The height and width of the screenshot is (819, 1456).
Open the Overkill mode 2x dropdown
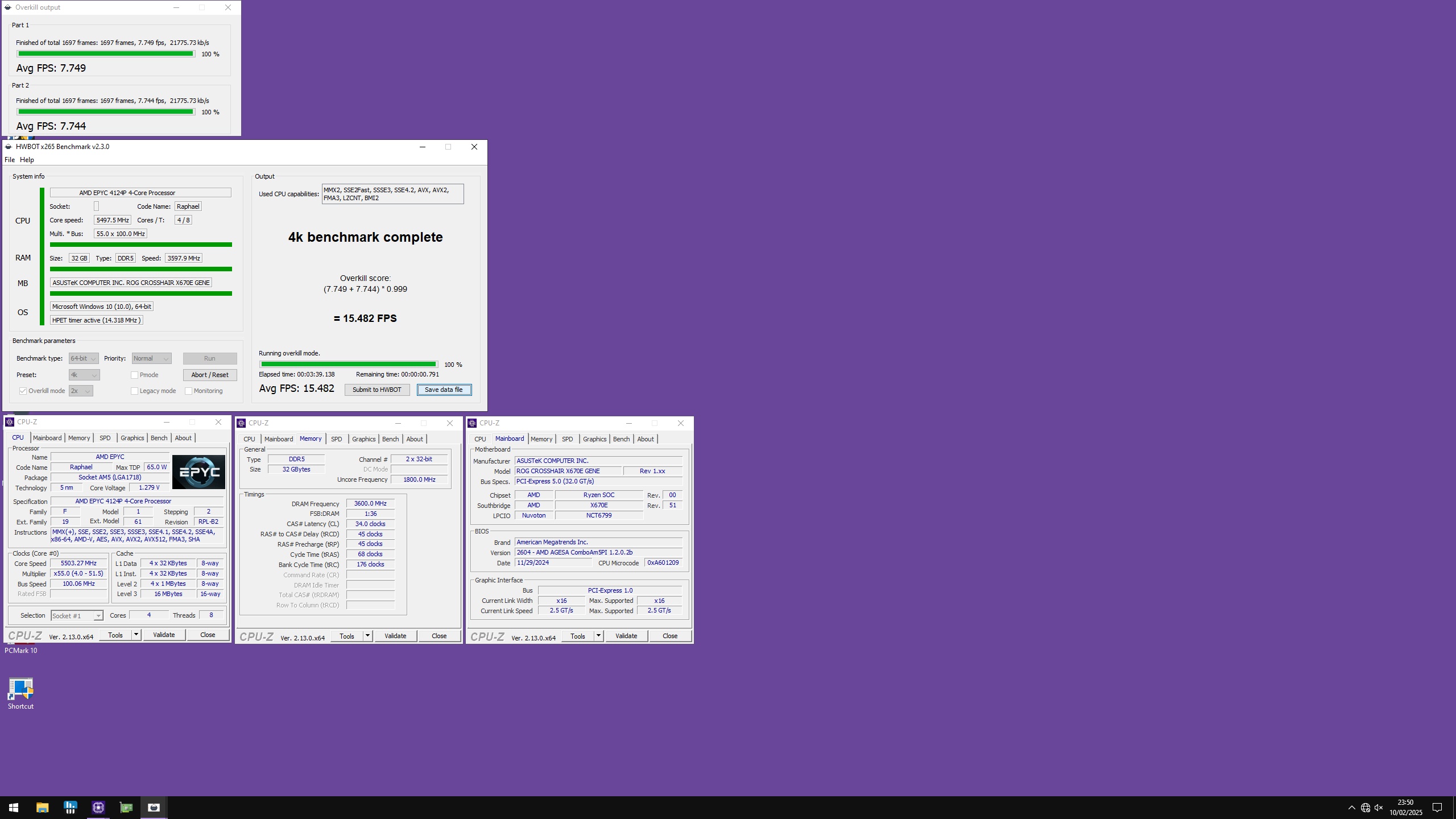pyautogui.click(x=81, y=391)
